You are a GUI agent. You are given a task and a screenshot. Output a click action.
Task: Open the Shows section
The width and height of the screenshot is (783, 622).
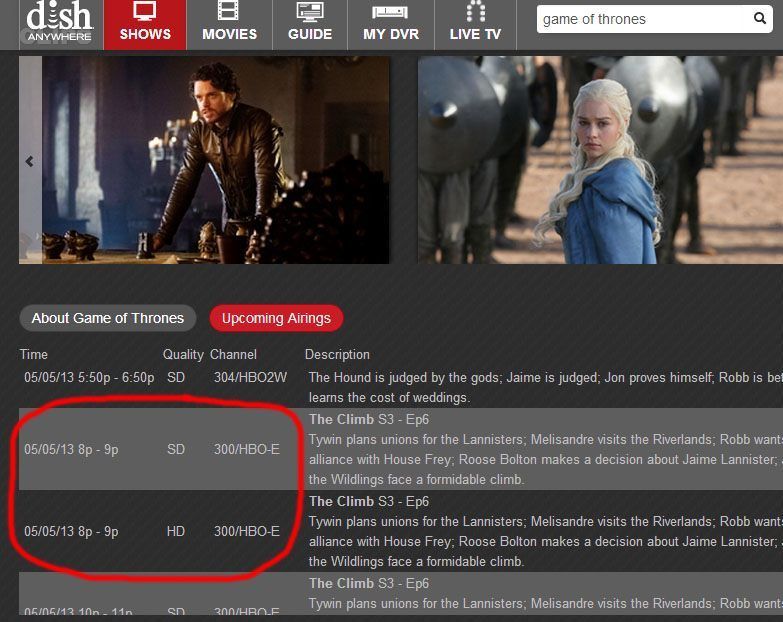pos(145,24)
